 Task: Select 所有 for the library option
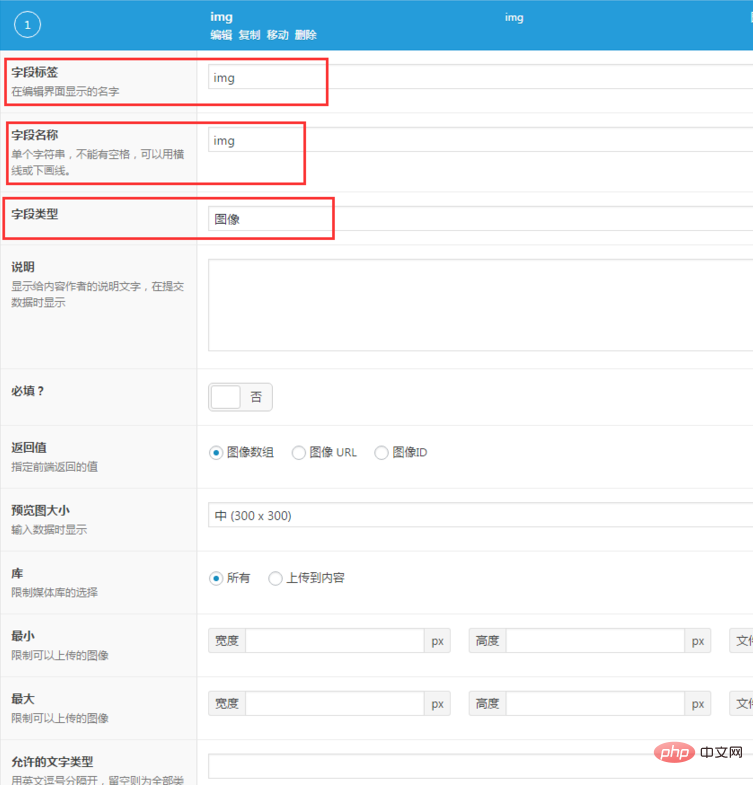(216, 578)
